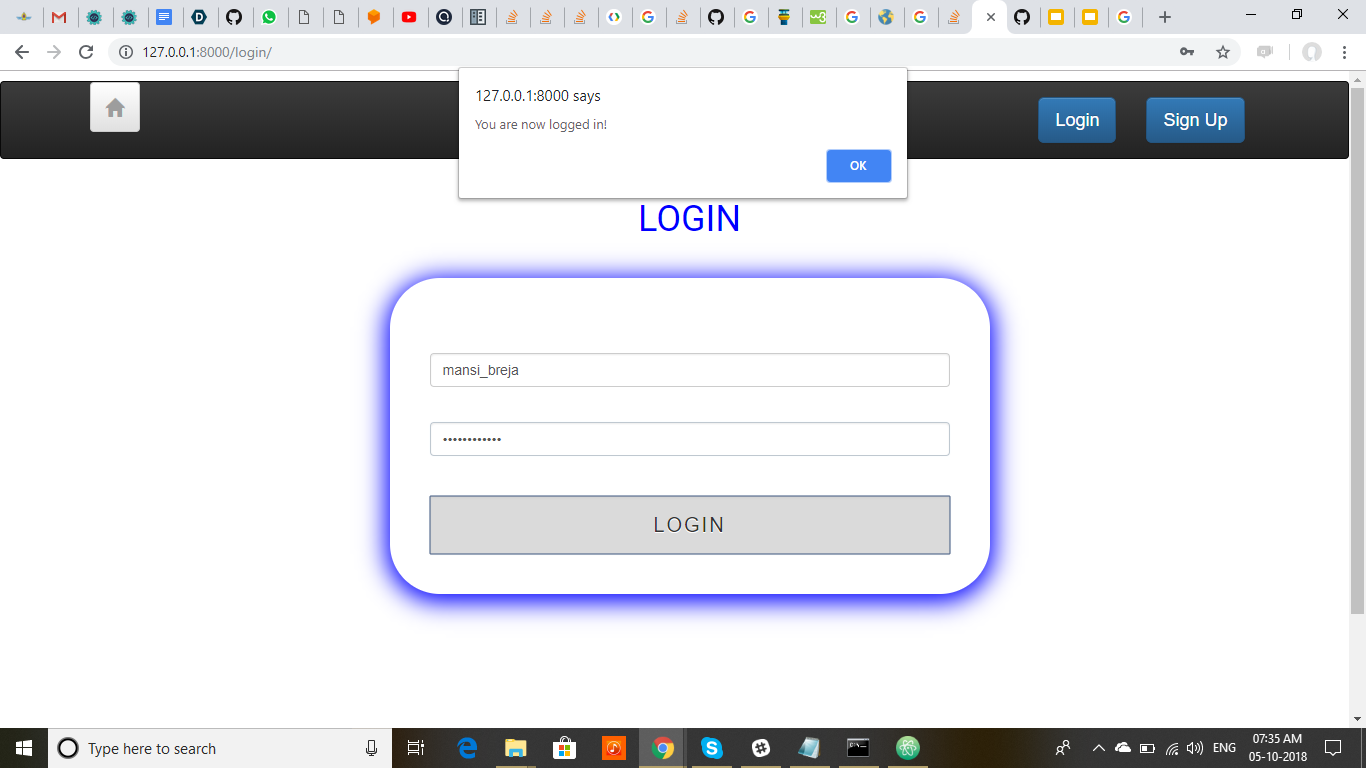This screenshot has height=768, width=1366.
Task: Show hidden system tray icons
Action: pos(1098,748)
